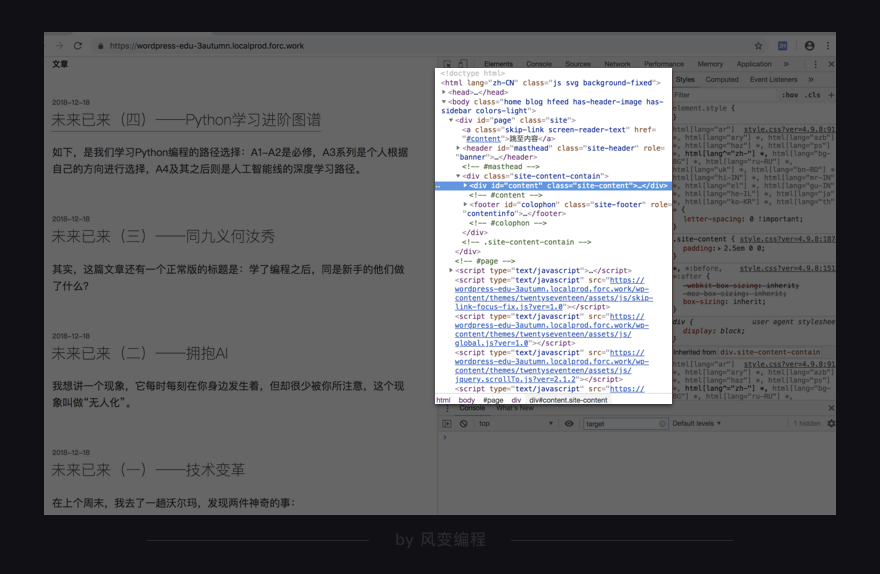Toggle the .cls class editor button
This screenshot has height=574, width=880.
tap(813, 95)
